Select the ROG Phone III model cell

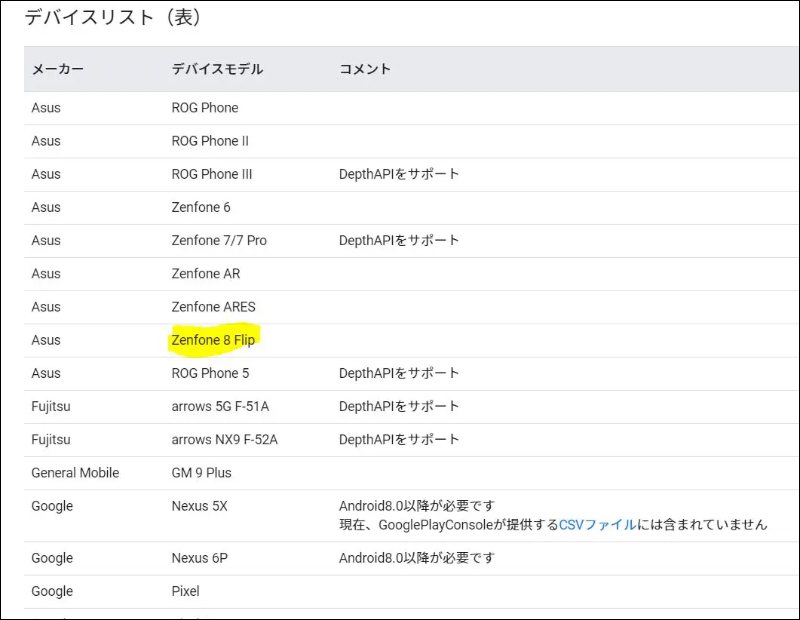[x=212, y=174]
